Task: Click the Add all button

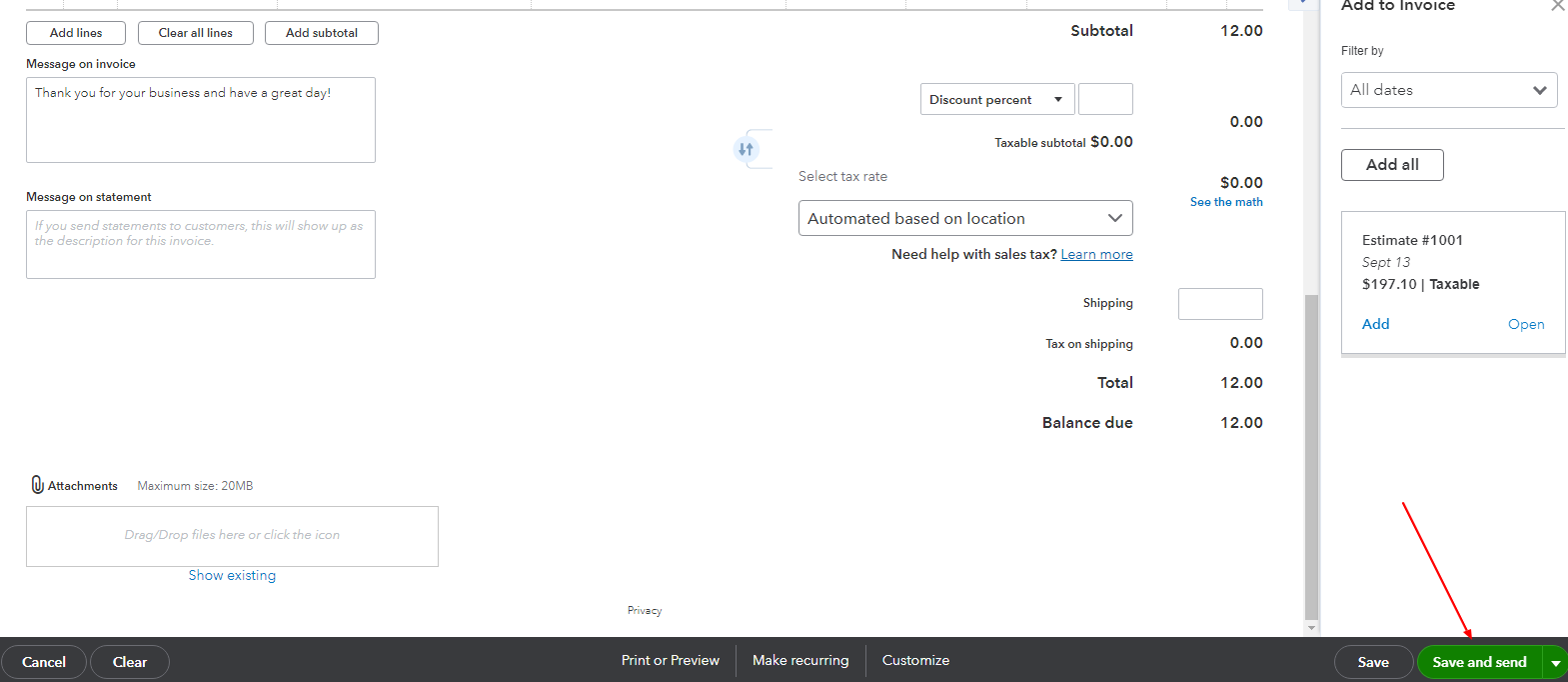Action: (x=1391, y=165)
